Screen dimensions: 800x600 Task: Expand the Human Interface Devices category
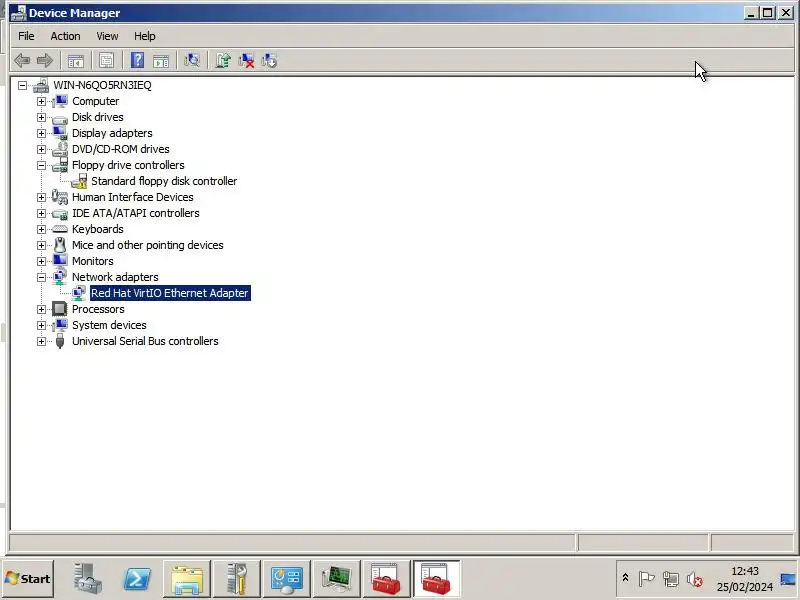pyautogui.click(x=41, y=197)
